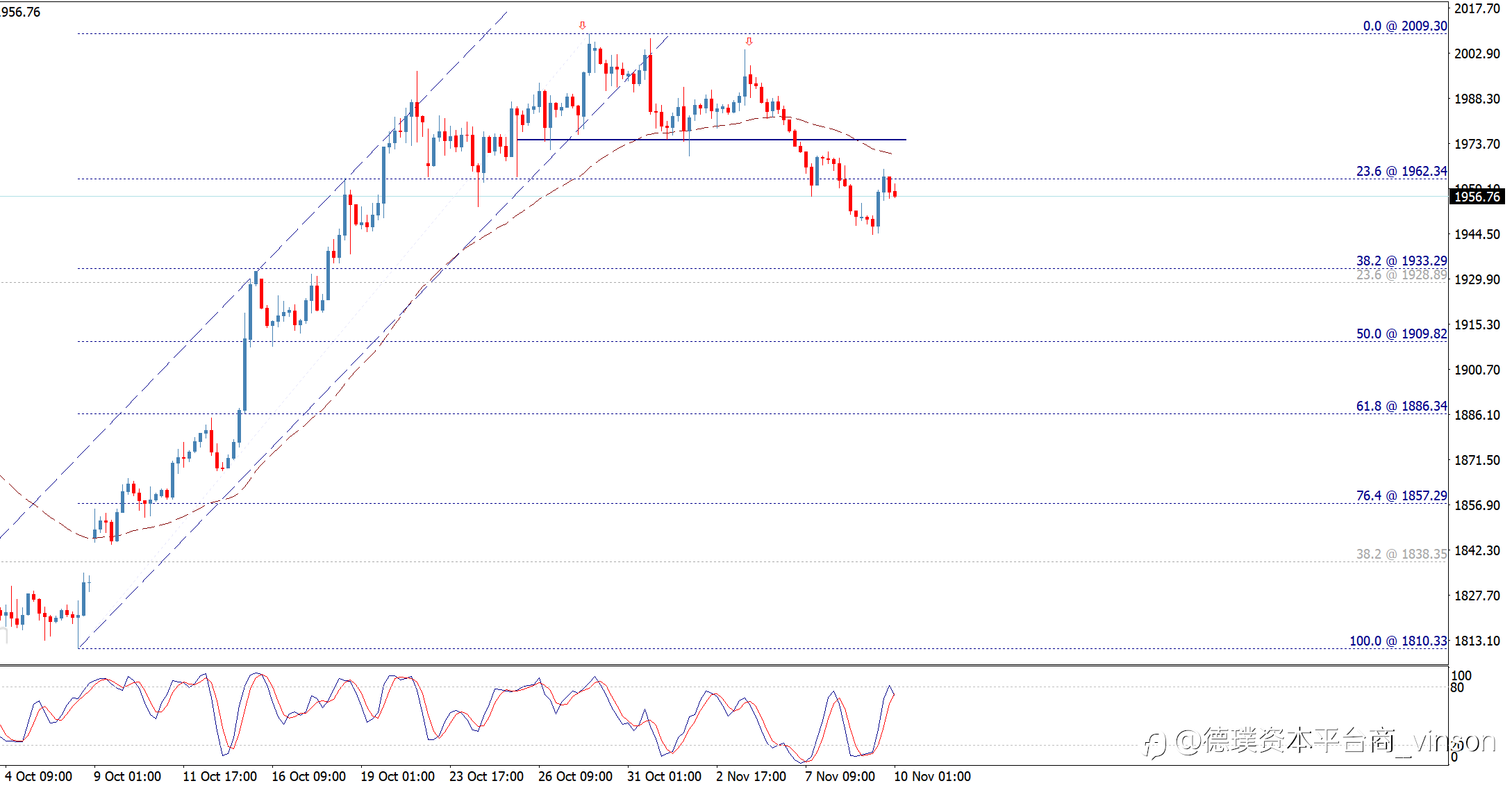Click the 2017.70 price scale label
Image resolution: width=1512 pixels, height=788 pixels.
(1477, 8)
